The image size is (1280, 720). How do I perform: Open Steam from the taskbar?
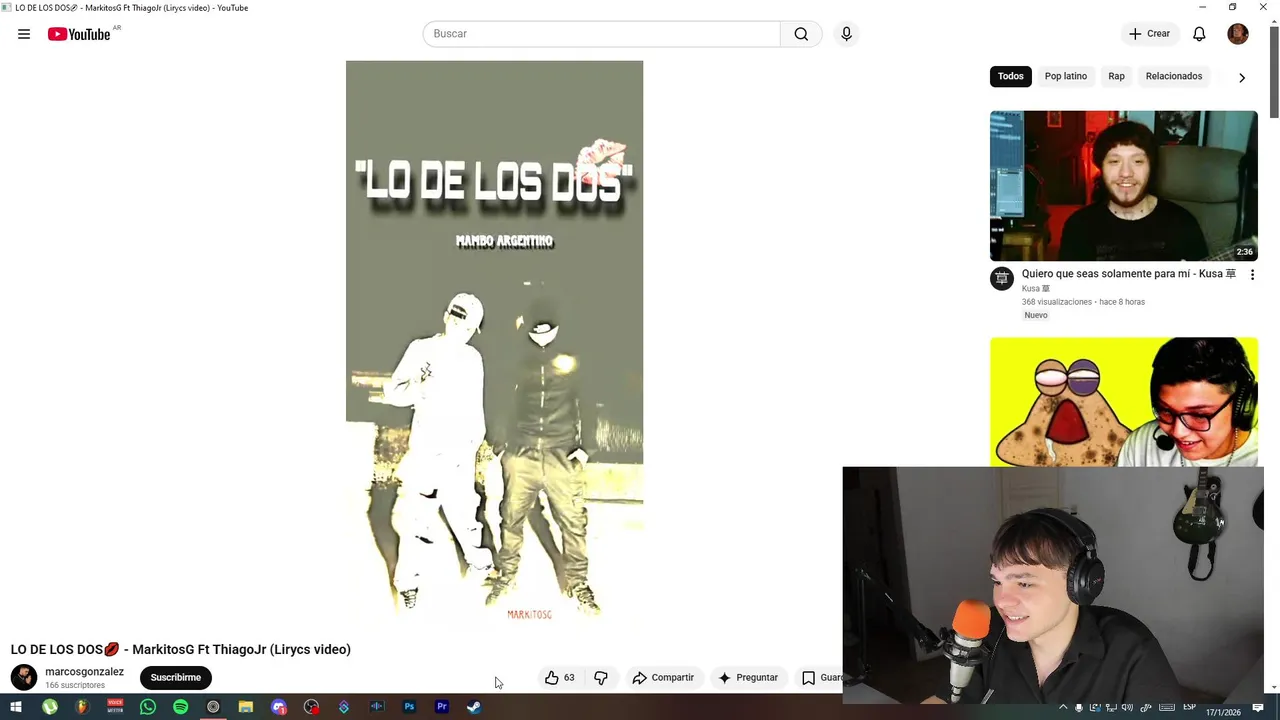click(475, 707)
